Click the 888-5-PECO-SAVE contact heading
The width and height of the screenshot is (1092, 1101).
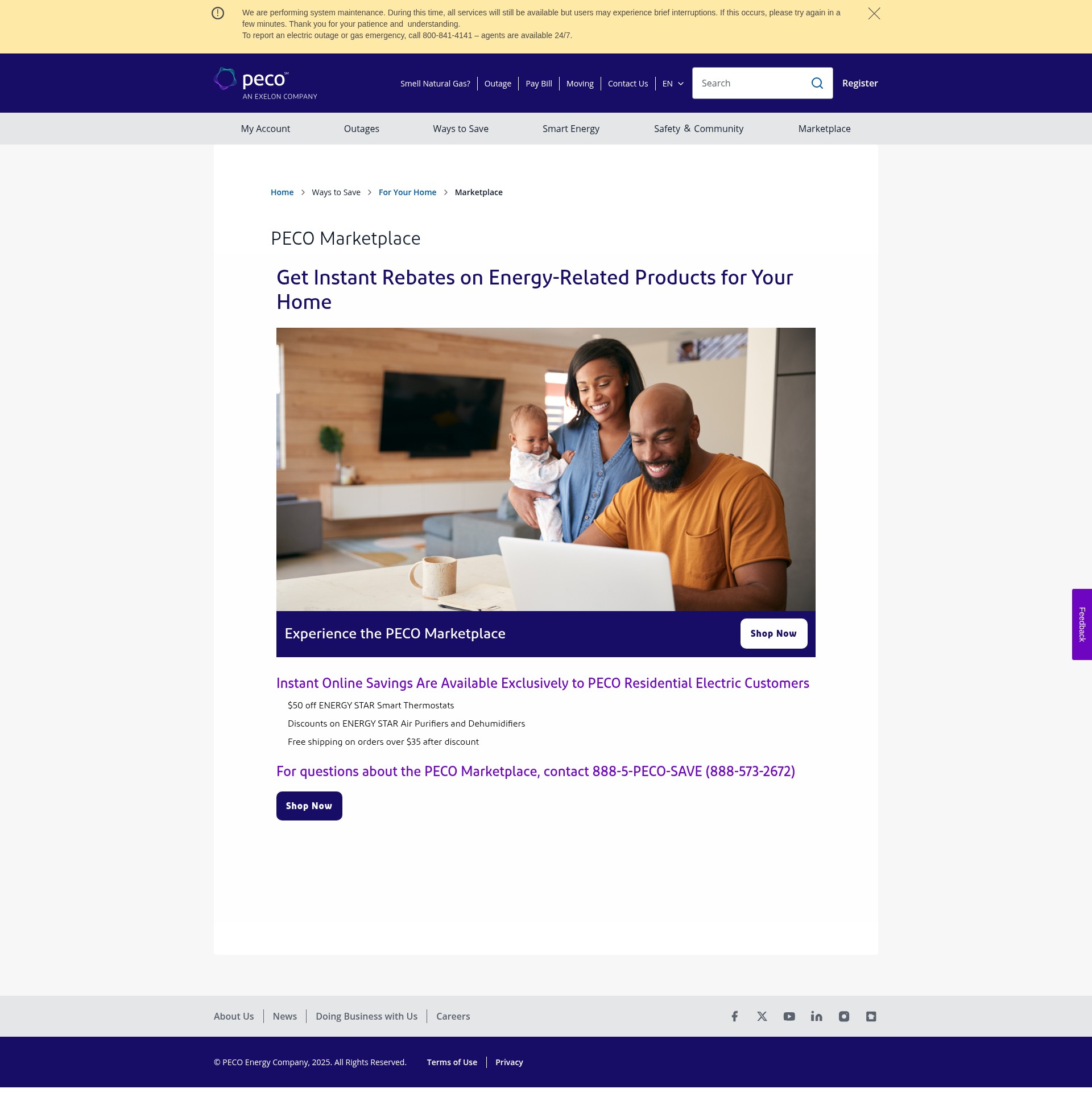click(535, 771)
